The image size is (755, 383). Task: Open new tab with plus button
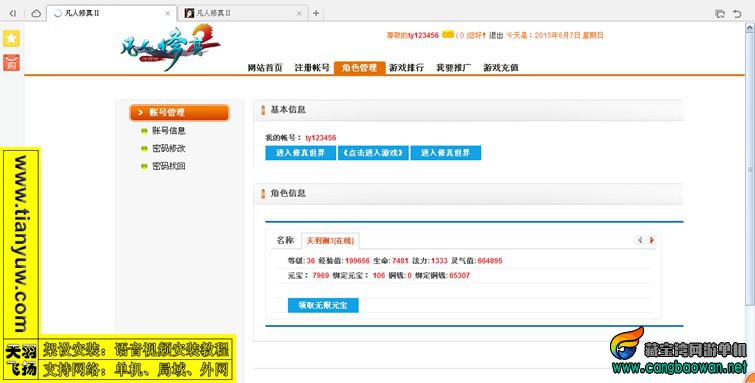tap(316, 13)
